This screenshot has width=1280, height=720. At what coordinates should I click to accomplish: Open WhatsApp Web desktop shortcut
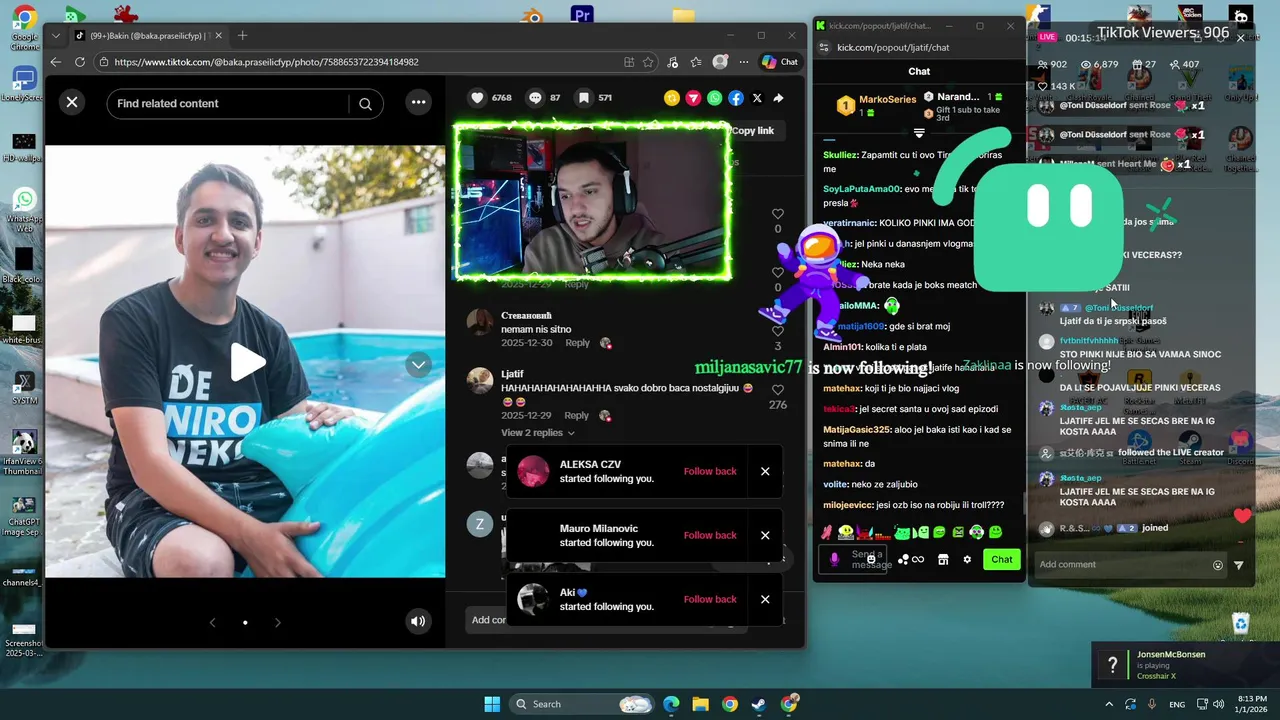(24, 210)
